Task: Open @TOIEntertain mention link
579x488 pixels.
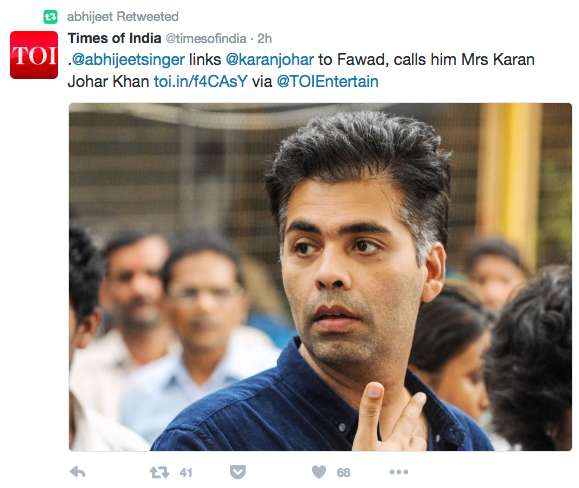Action: coord(328,81)
